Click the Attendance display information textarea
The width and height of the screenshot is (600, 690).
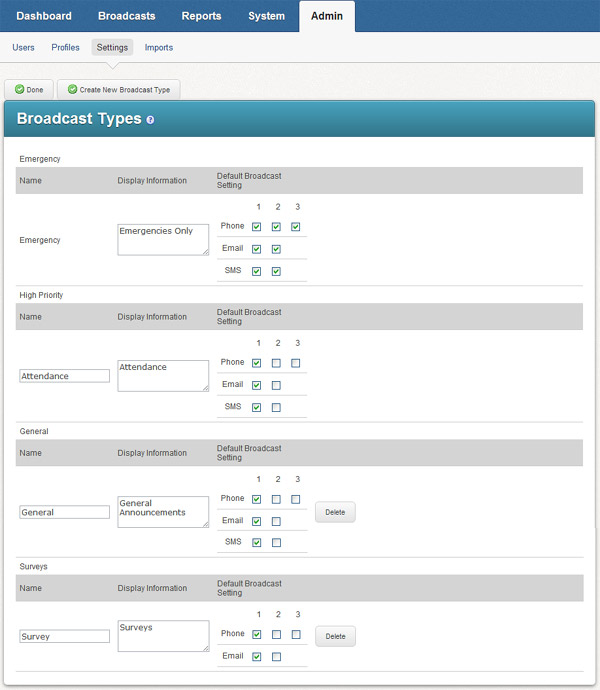(163, 376)
